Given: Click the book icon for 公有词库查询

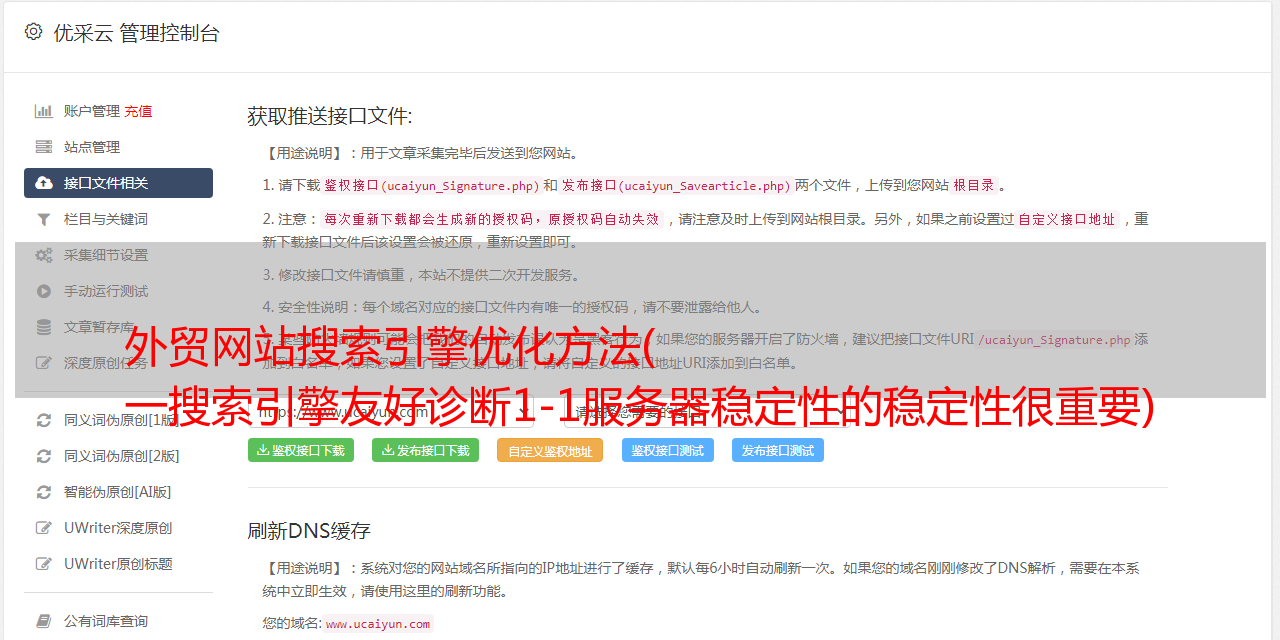Looking at the screenshot, I should point(44,621).
